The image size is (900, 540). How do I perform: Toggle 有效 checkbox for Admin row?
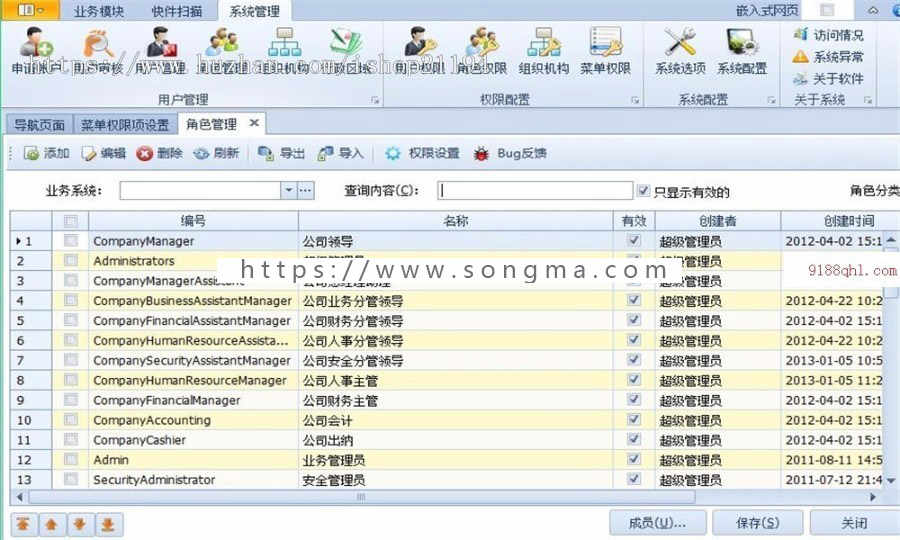(634, 459)
